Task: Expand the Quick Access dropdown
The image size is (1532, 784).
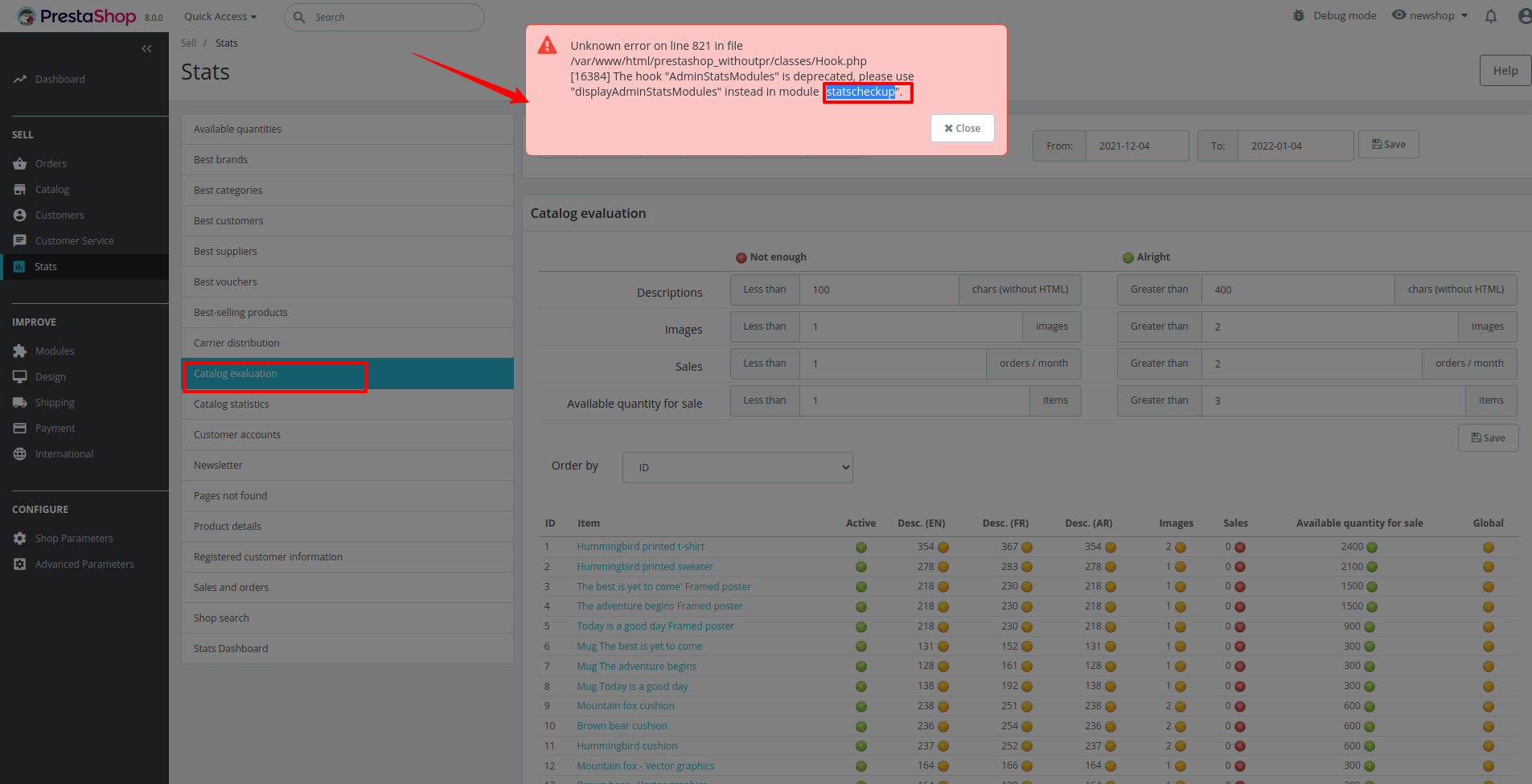Action: pyautogui.click(x=220, y=16)
